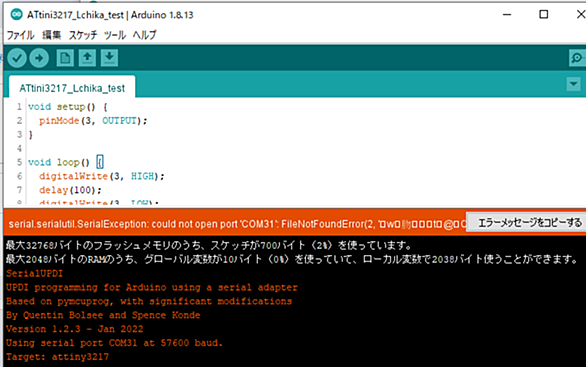Click the SerialException error message text
The image size is (586, 367).
[x=237, y=224]
